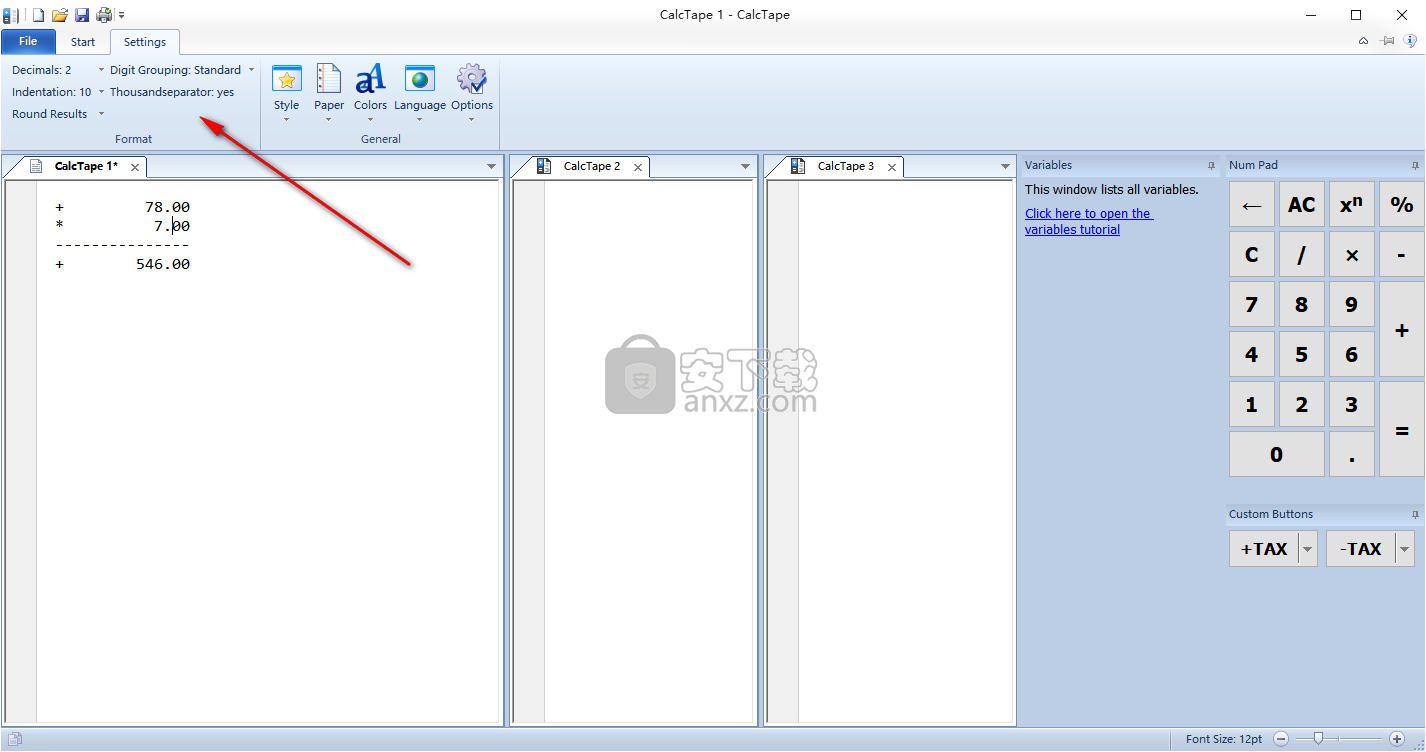Click the CalcTape app icon in title bar
Viewport: 1426px width, 752px height.
pos(11,14)
